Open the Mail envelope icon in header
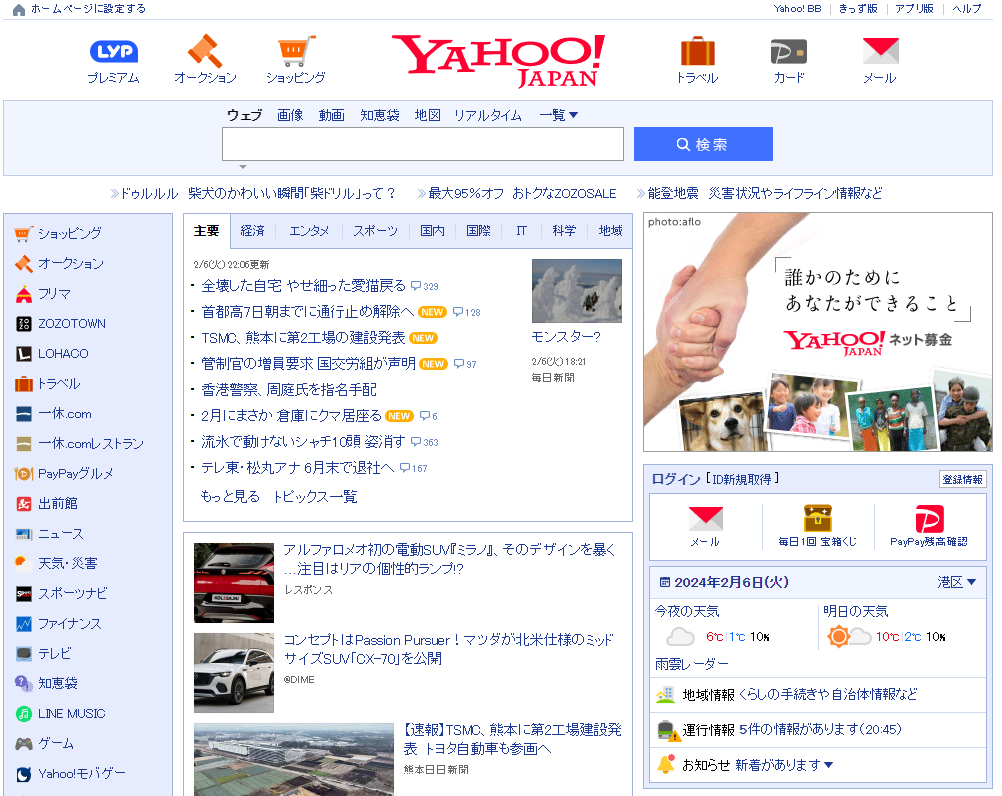 pyautogui.click(x=880, y=51)
